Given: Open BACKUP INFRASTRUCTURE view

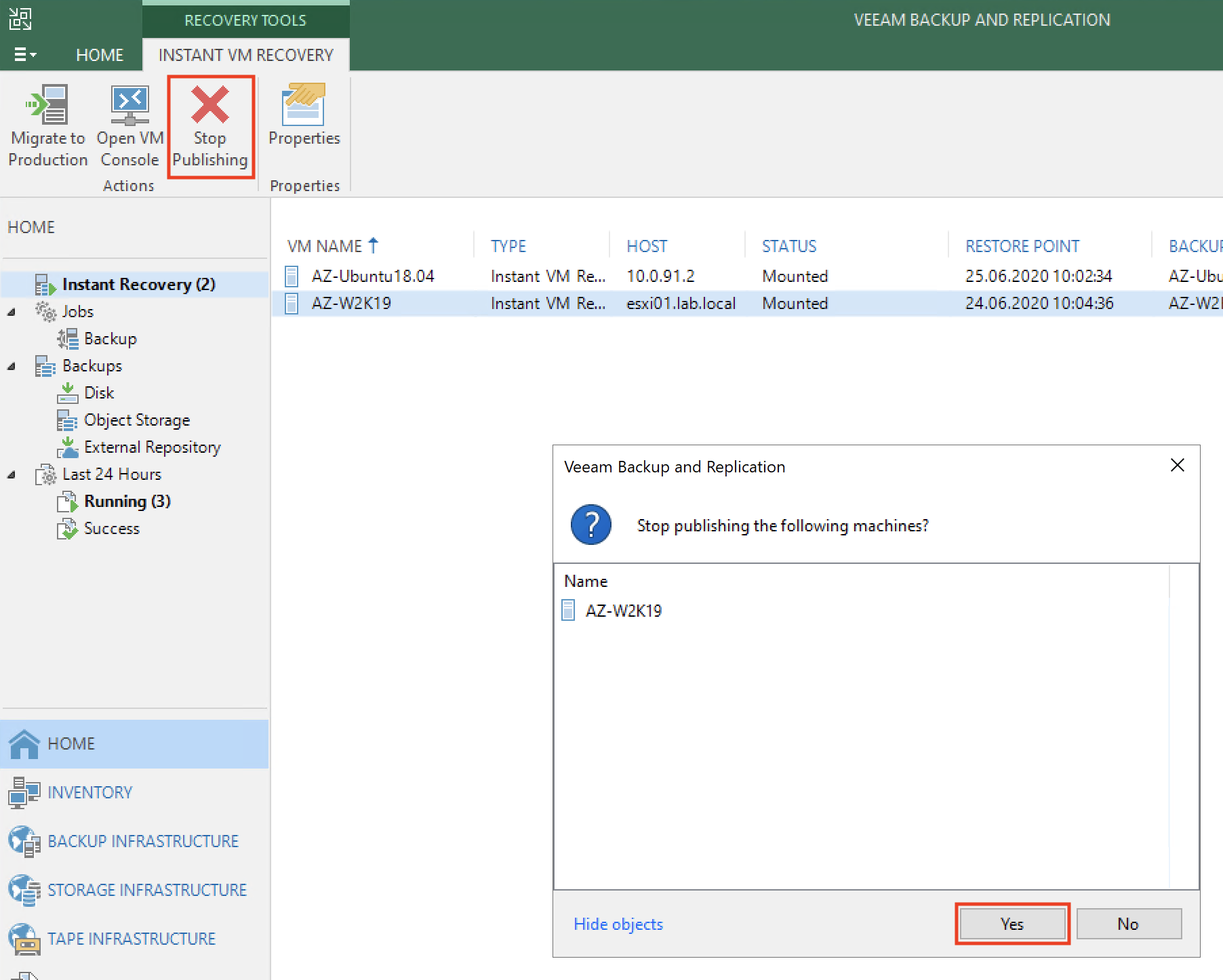Looking at the screenshot, I should pos(134,841).
